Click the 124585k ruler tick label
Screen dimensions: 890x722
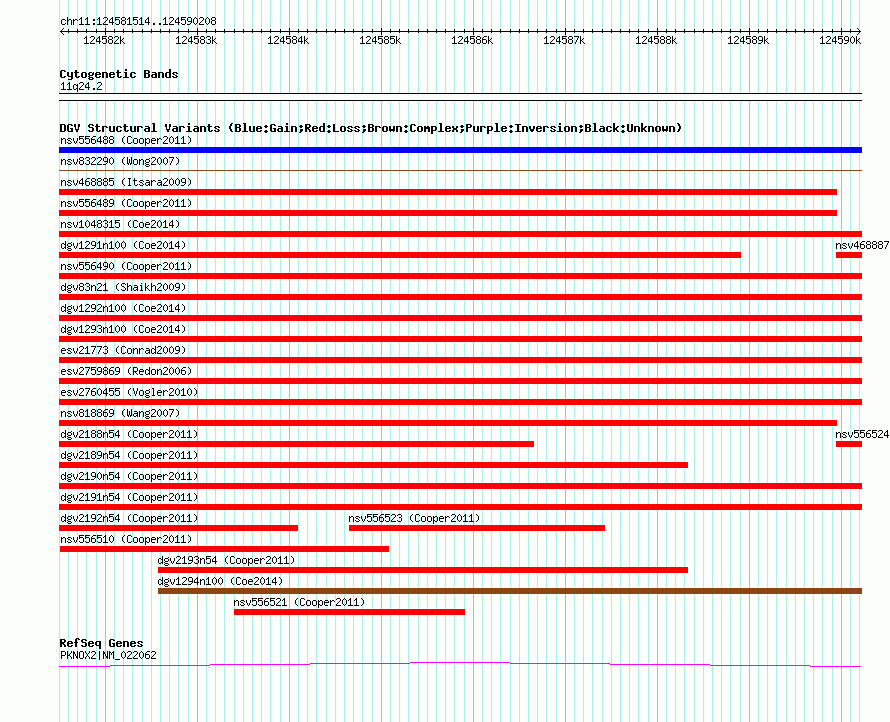click(380, 40)
